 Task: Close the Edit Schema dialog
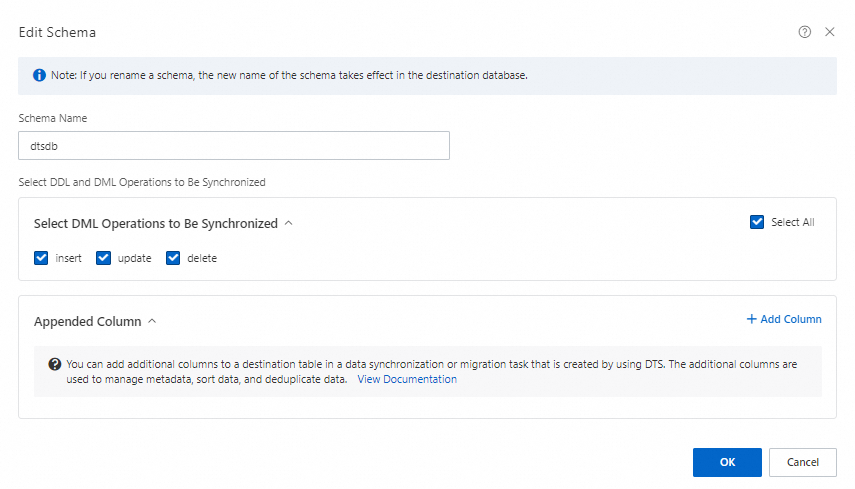[829, 32]
